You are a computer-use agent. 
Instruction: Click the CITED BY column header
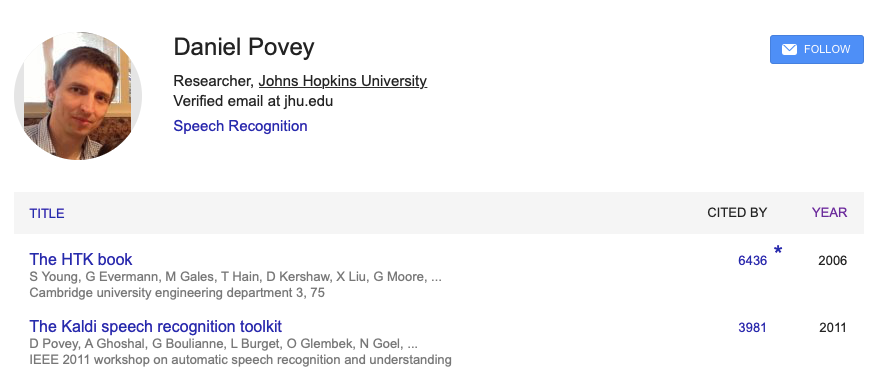click(x=737, y=213)
